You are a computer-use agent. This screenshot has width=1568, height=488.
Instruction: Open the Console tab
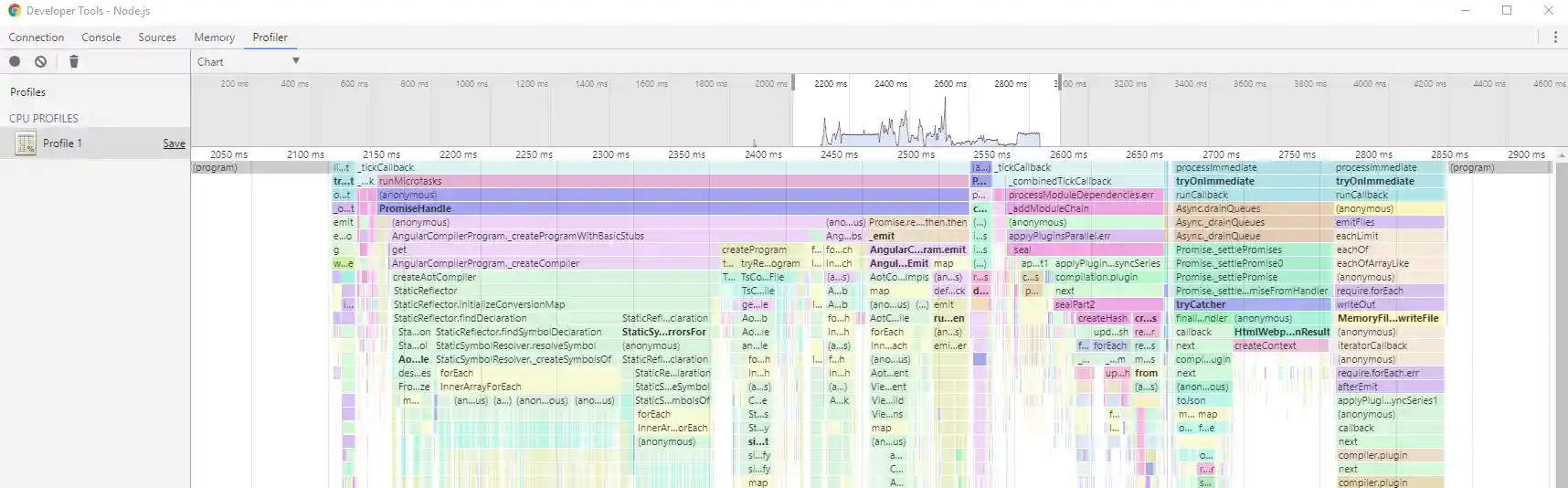pyautogui.click(x=101, y=37)
